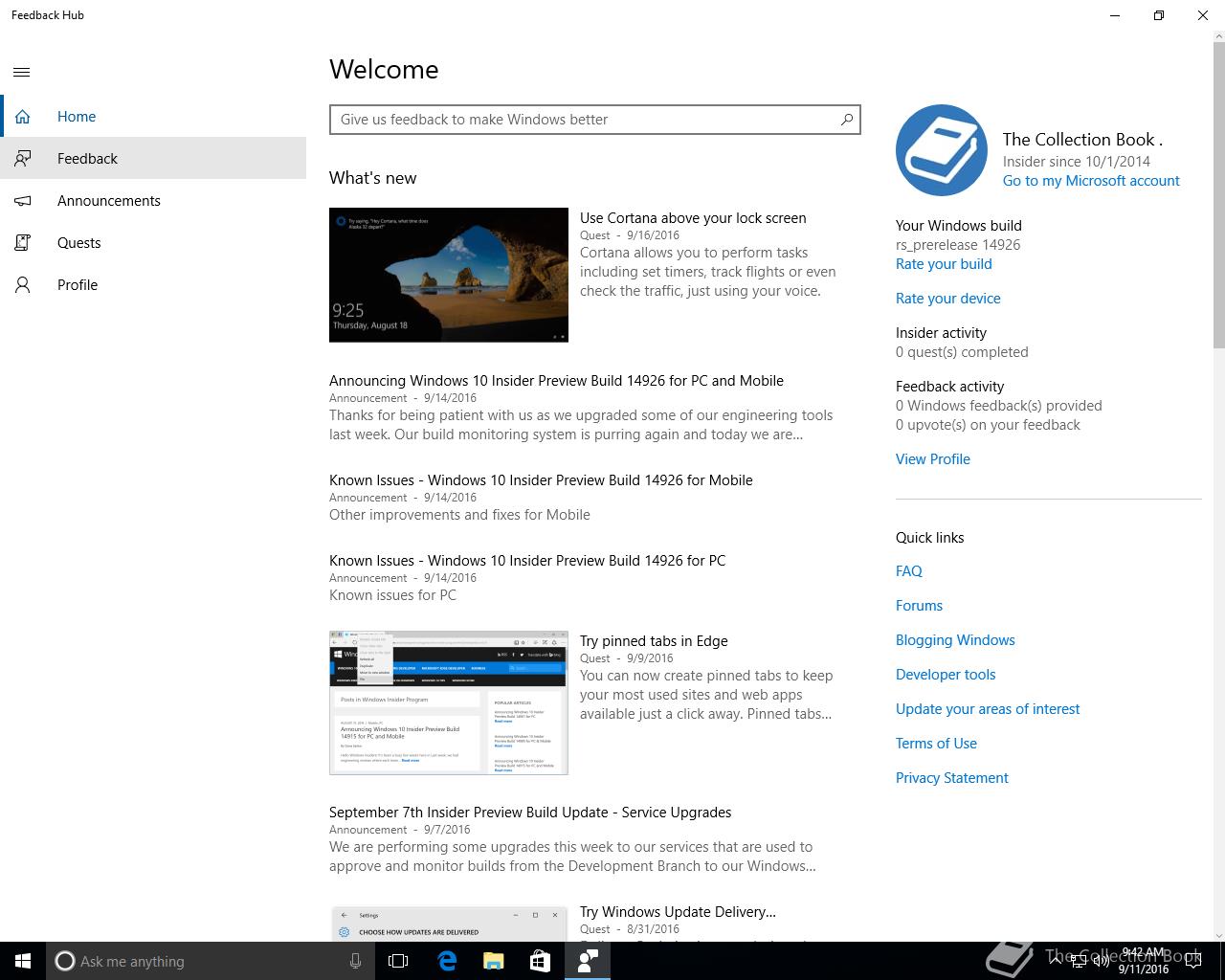Viewport: 1225px width, 980px height.
Task: Click Rate your device link
Action: coord(948,299)
